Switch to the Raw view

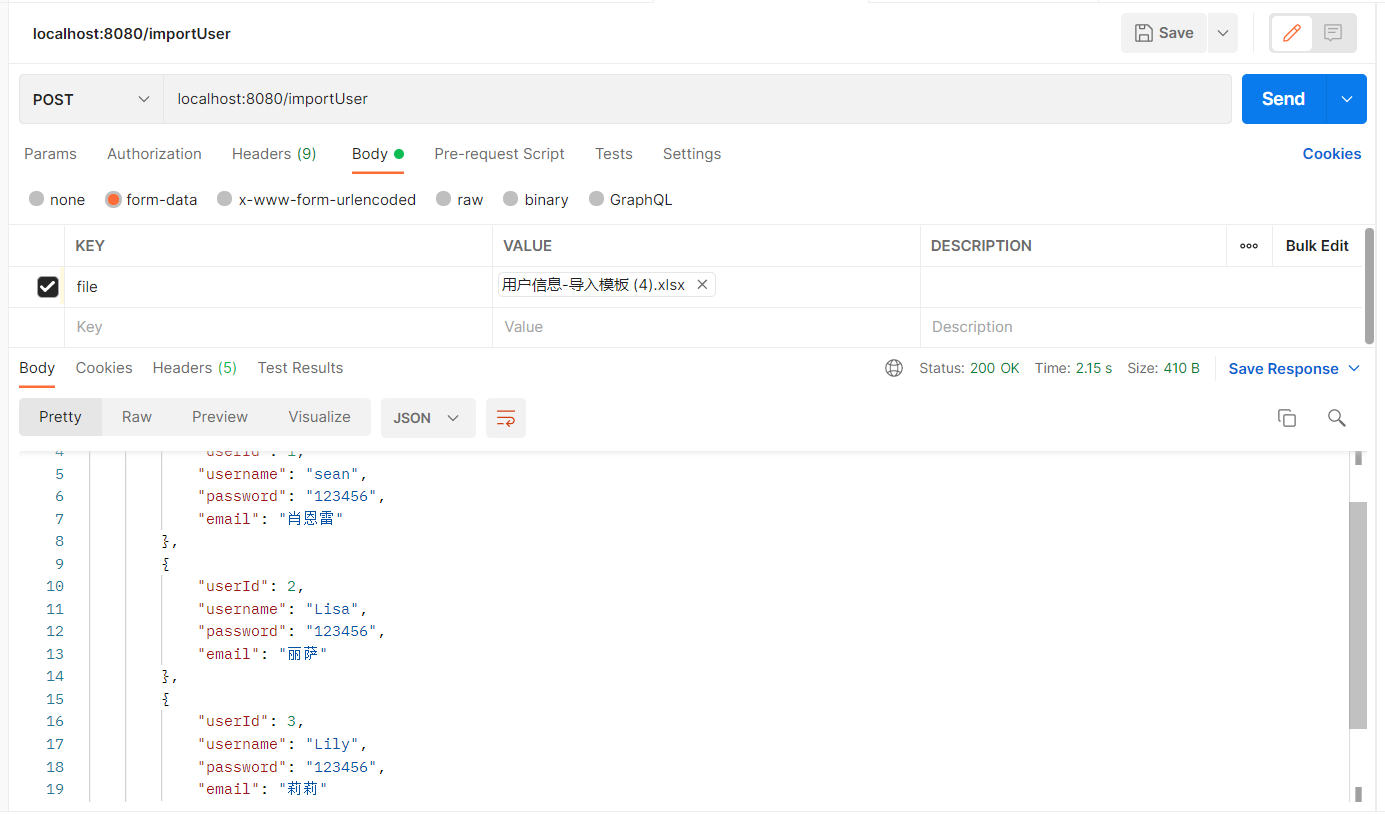(x=137, y=417)
